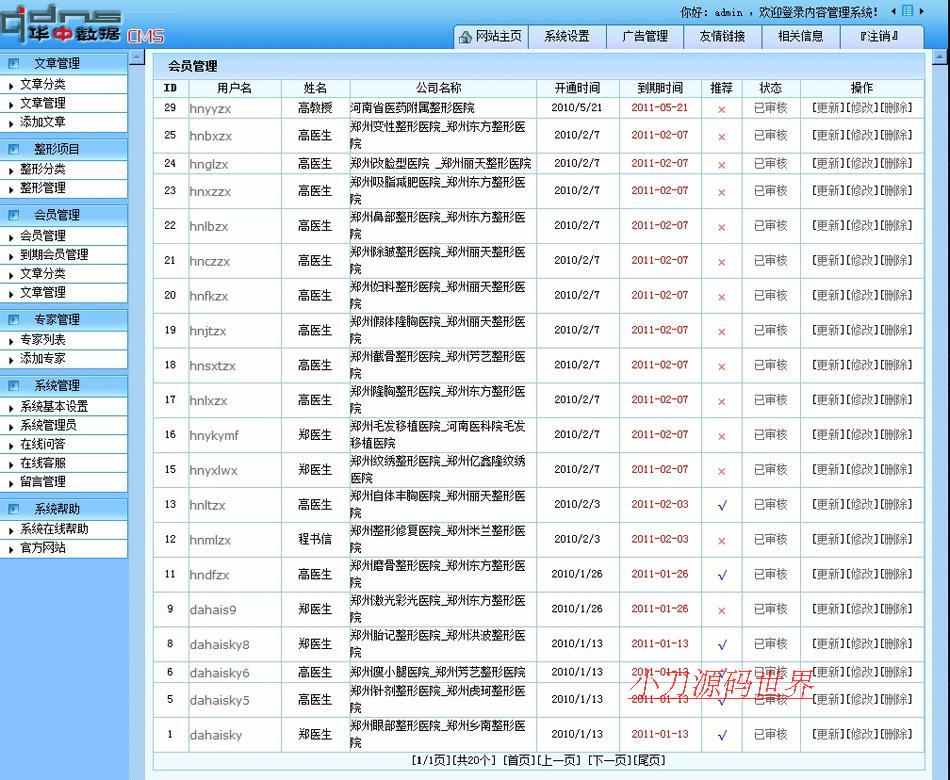Click the right arrow in the top-right header
This screenshot has width=950, height=780.
click(922, 12)
